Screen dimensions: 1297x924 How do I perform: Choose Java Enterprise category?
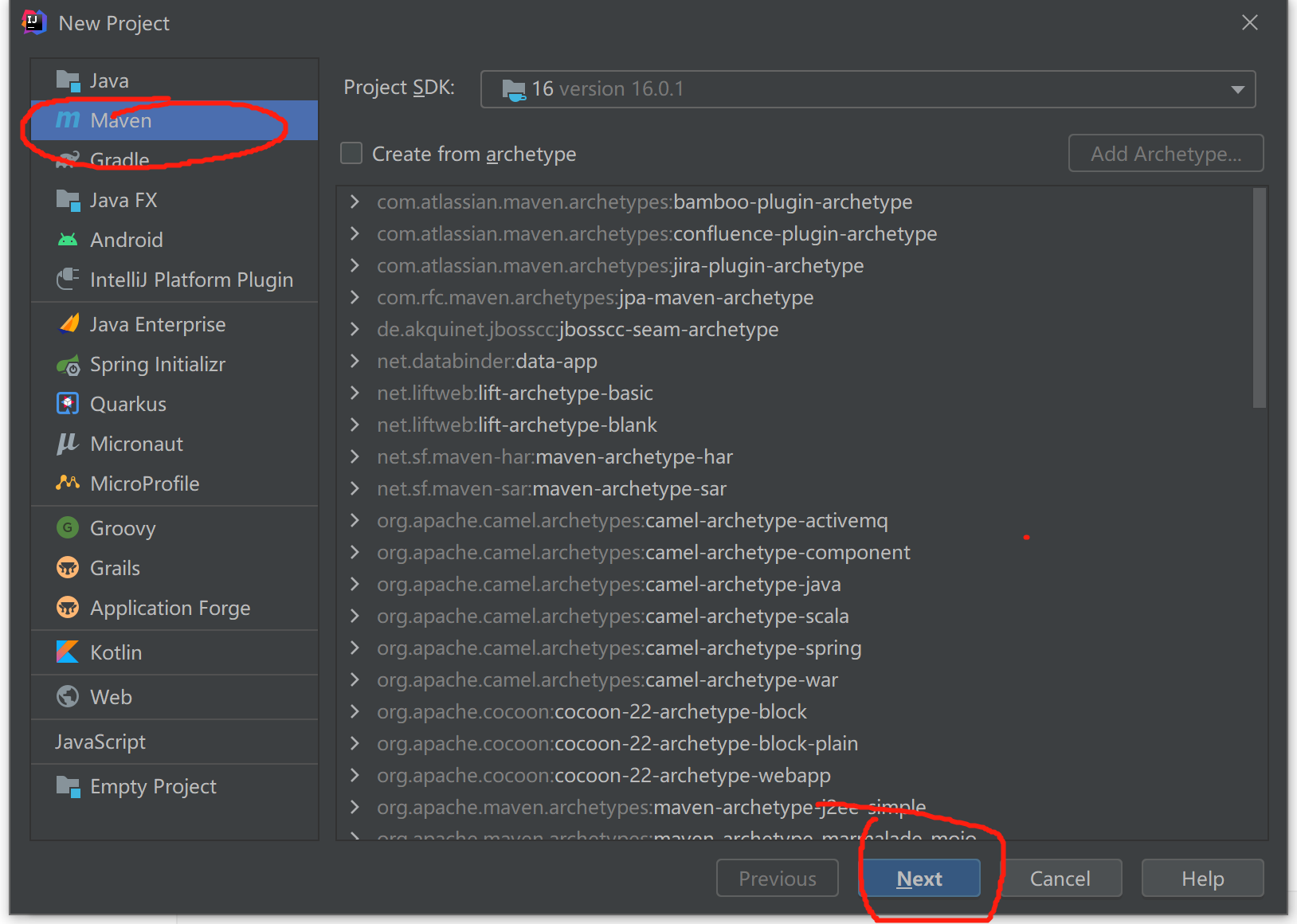(174, 324)
